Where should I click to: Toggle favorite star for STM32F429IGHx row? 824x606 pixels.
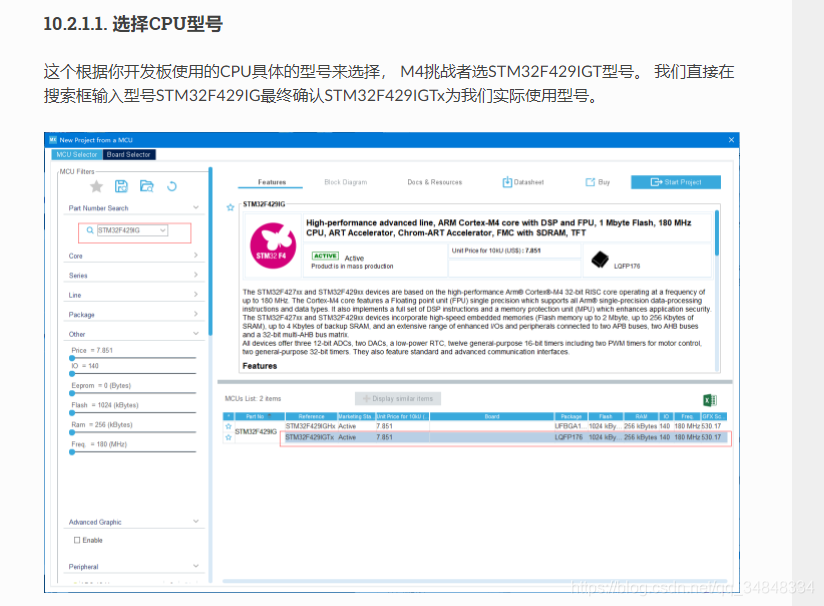tap(229, 426)
